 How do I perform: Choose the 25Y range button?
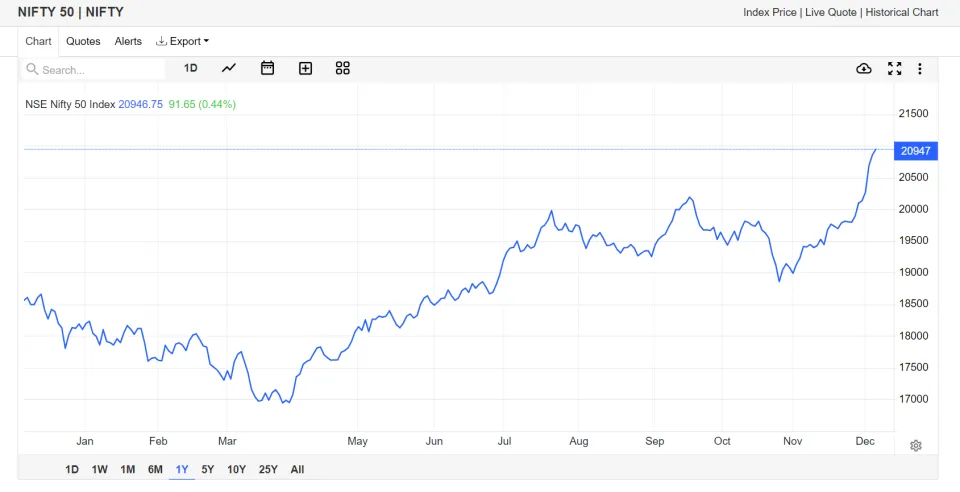(x=268, y=469)
